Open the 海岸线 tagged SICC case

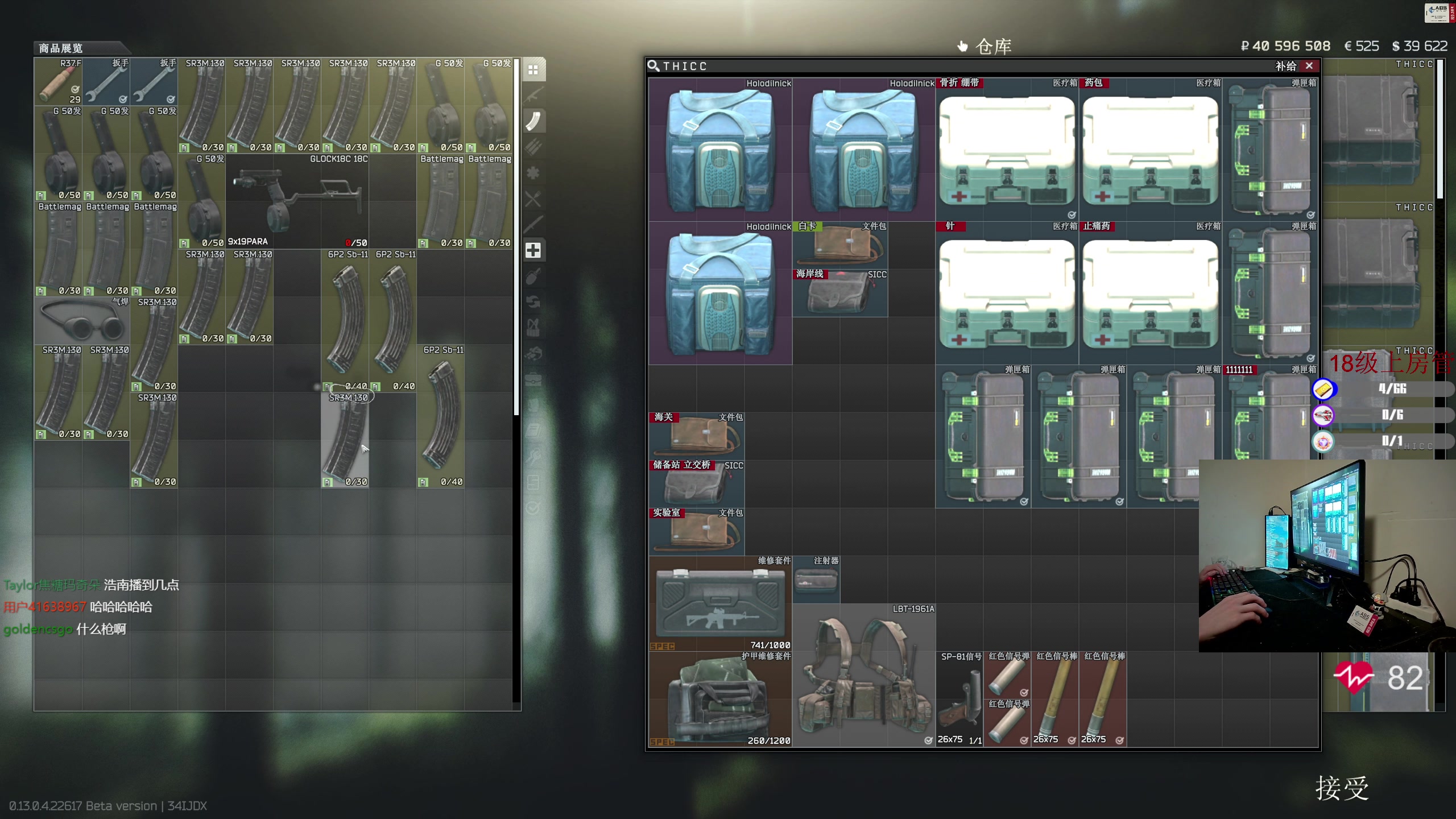tap(840, 293)
